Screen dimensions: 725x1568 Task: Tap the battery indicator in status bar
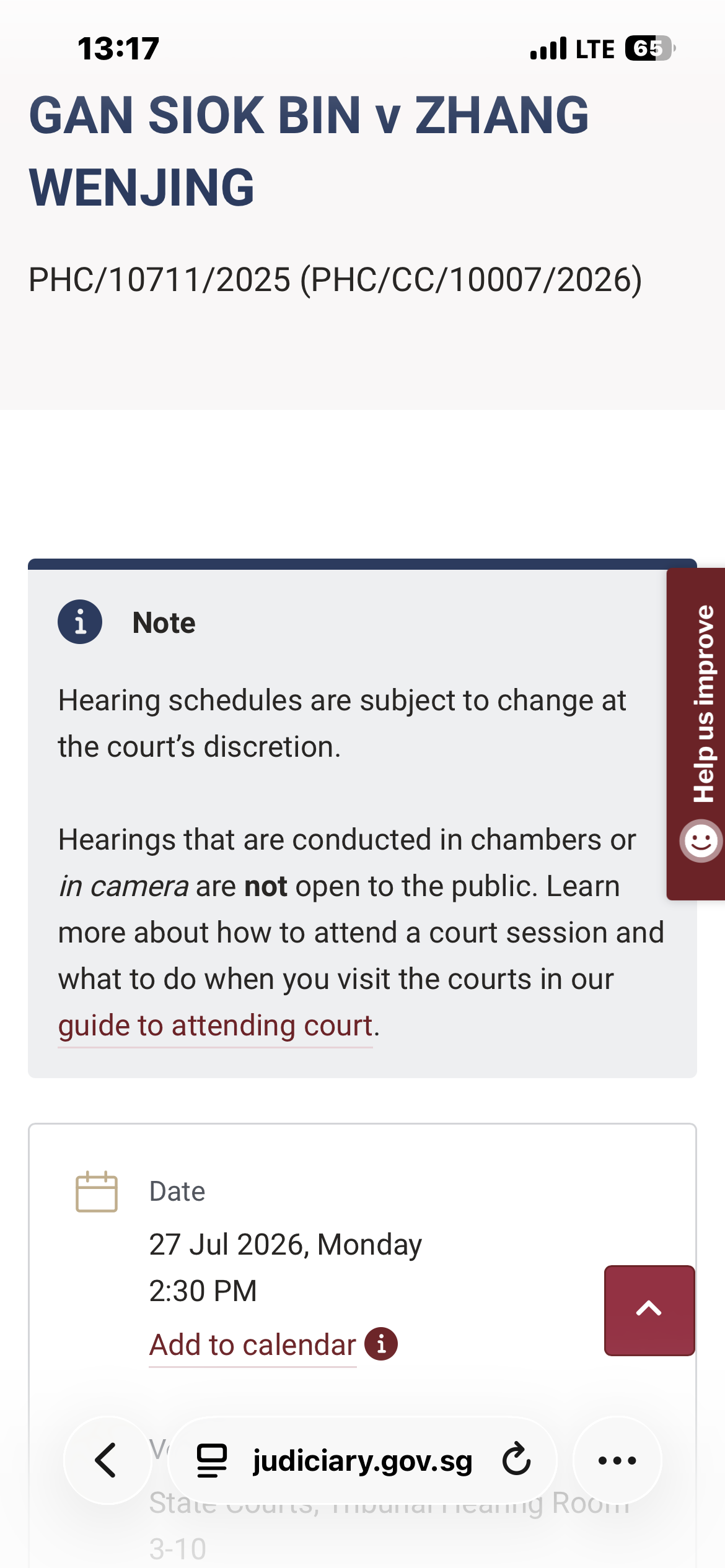649,48
